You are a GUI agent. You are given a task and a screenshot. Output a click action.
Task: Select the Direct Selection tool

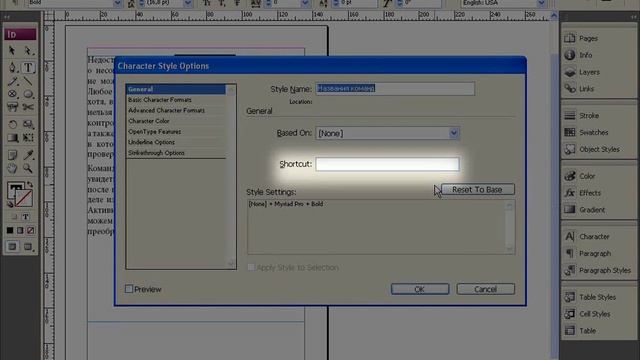click(28, 51)
